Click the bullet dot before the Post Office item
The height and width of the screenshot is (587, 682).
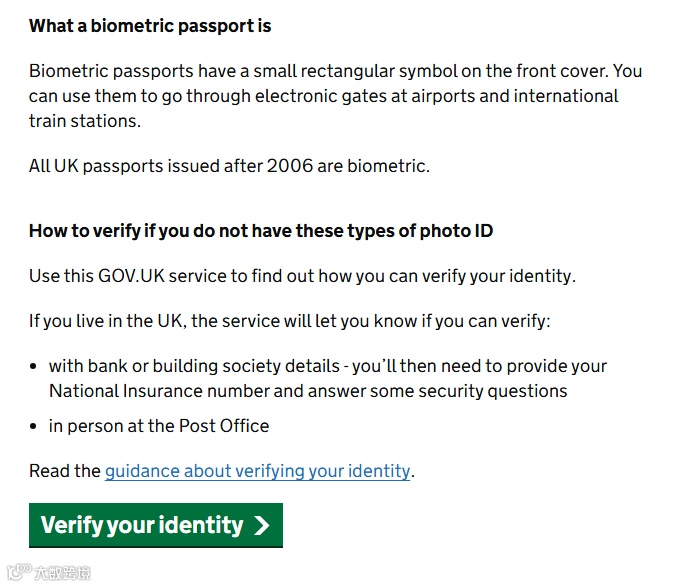tap(35, 427)
